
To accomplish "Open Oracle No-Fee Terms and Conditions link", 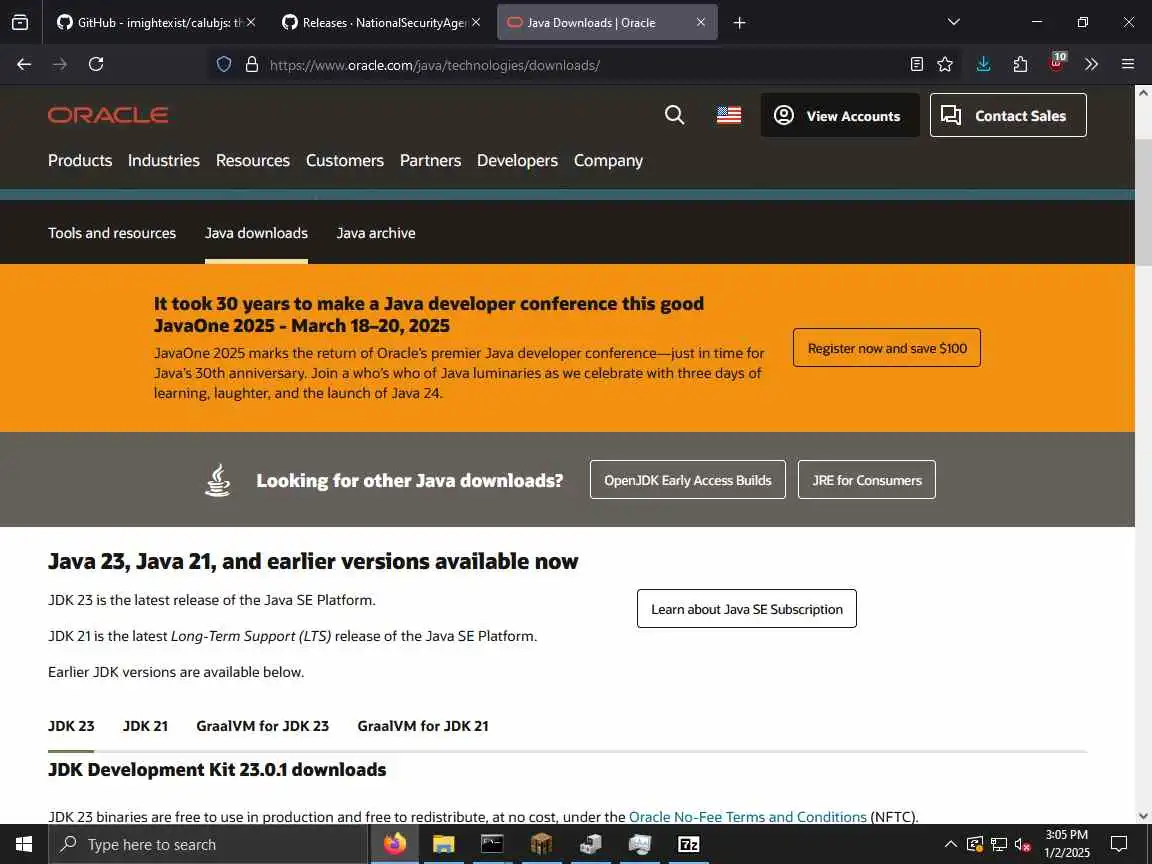I will (748, 817).
